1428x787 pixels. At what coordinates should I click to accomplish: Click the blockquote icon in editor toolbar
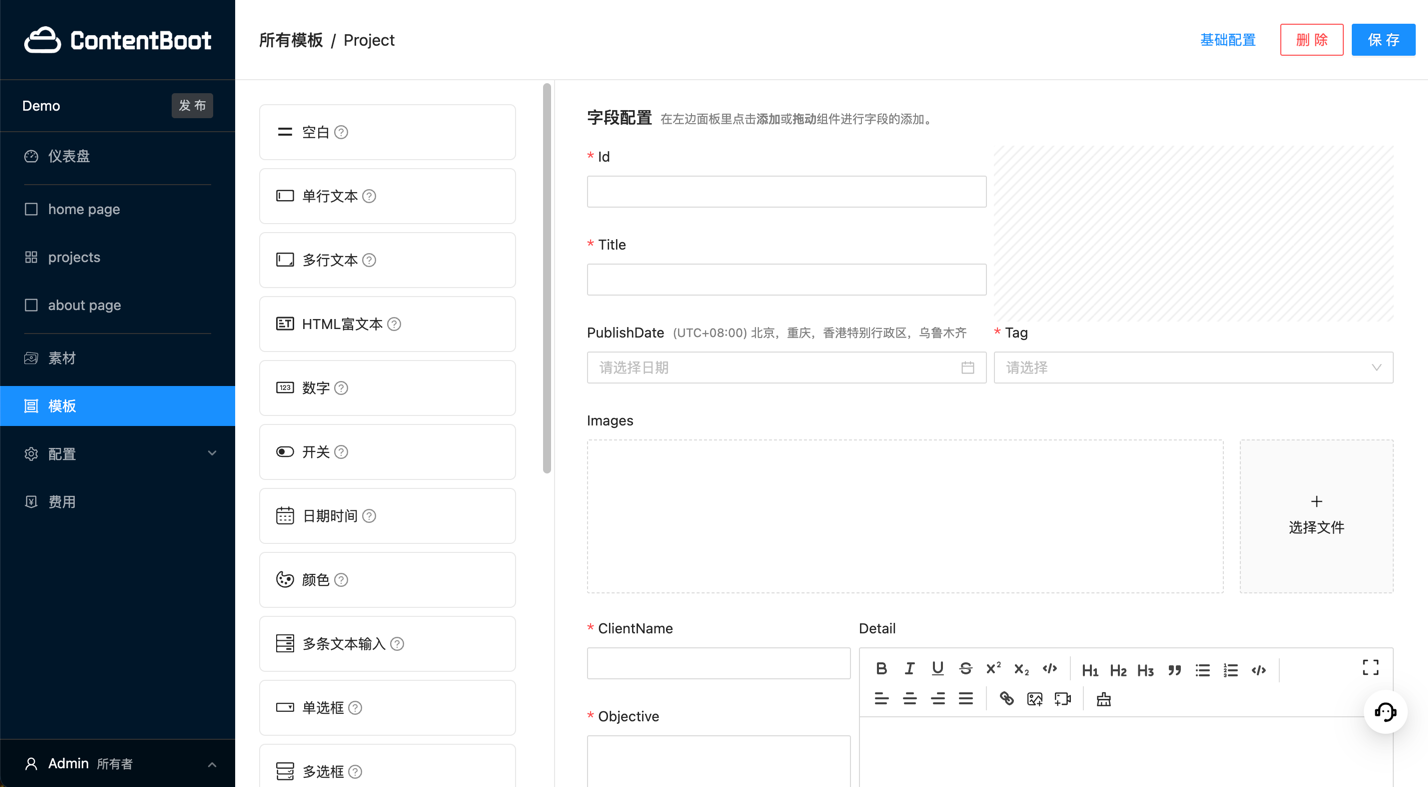tap(1174, 670)
